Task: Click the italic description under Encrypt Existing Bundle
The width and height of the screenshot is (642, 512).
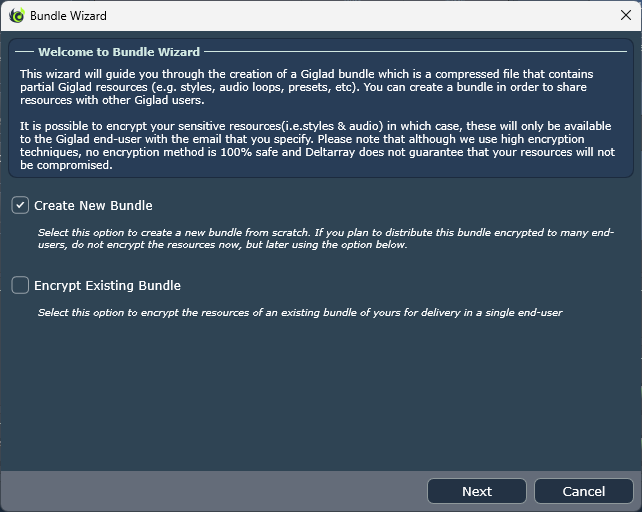Action: point(300,312)
